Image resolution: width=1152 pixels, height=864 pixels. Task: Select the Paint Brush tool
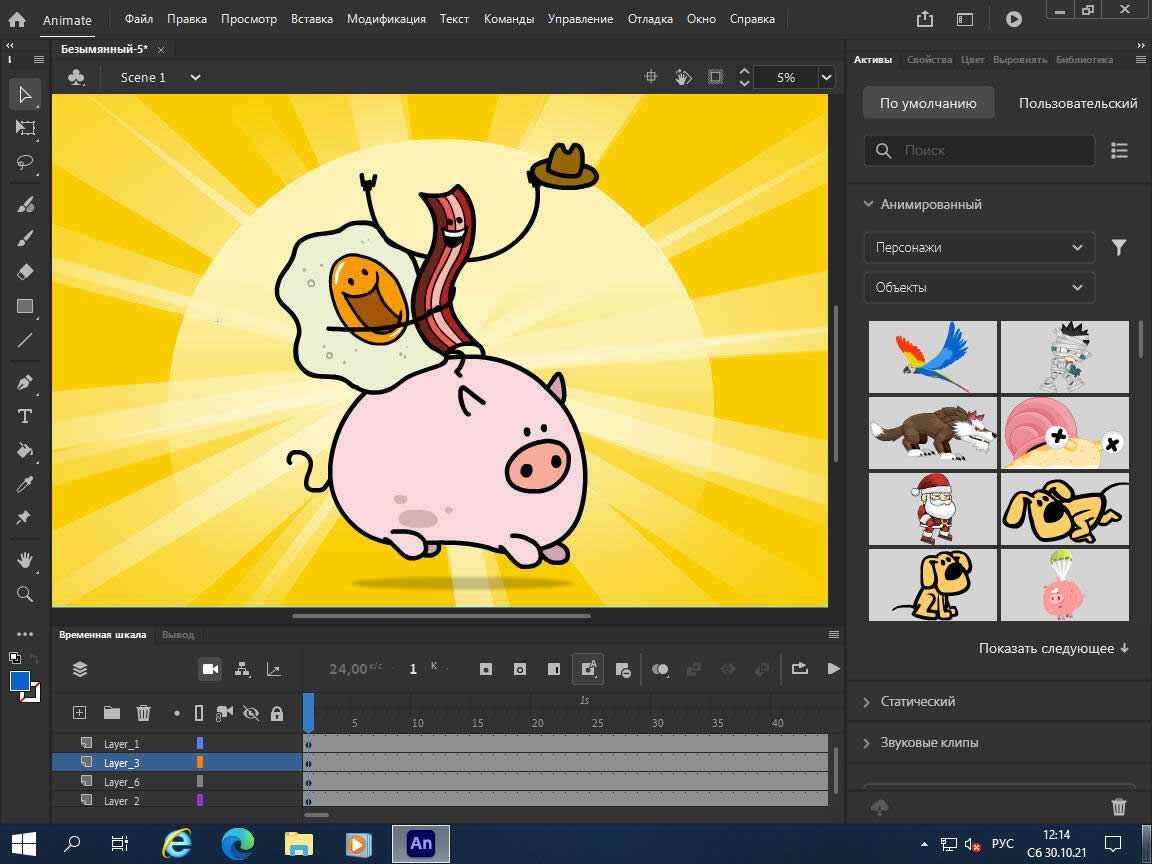click(x=25, y=204)
